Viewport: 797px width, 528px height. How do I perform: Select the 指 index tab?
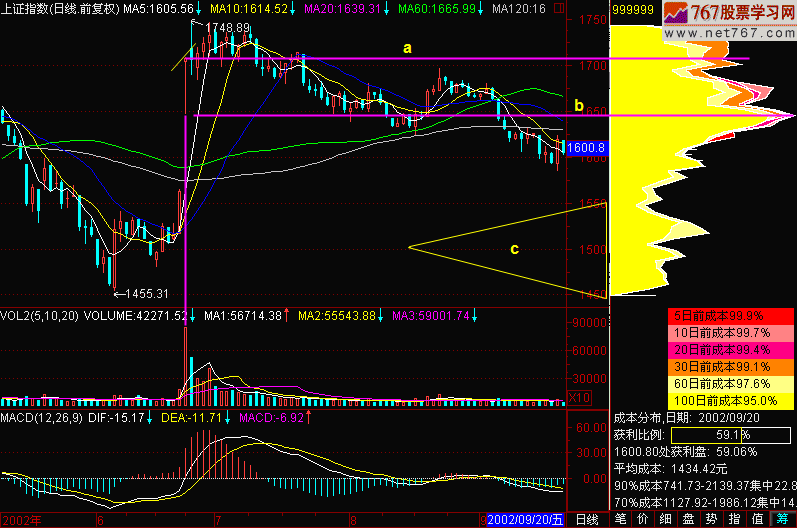point(736,520)
